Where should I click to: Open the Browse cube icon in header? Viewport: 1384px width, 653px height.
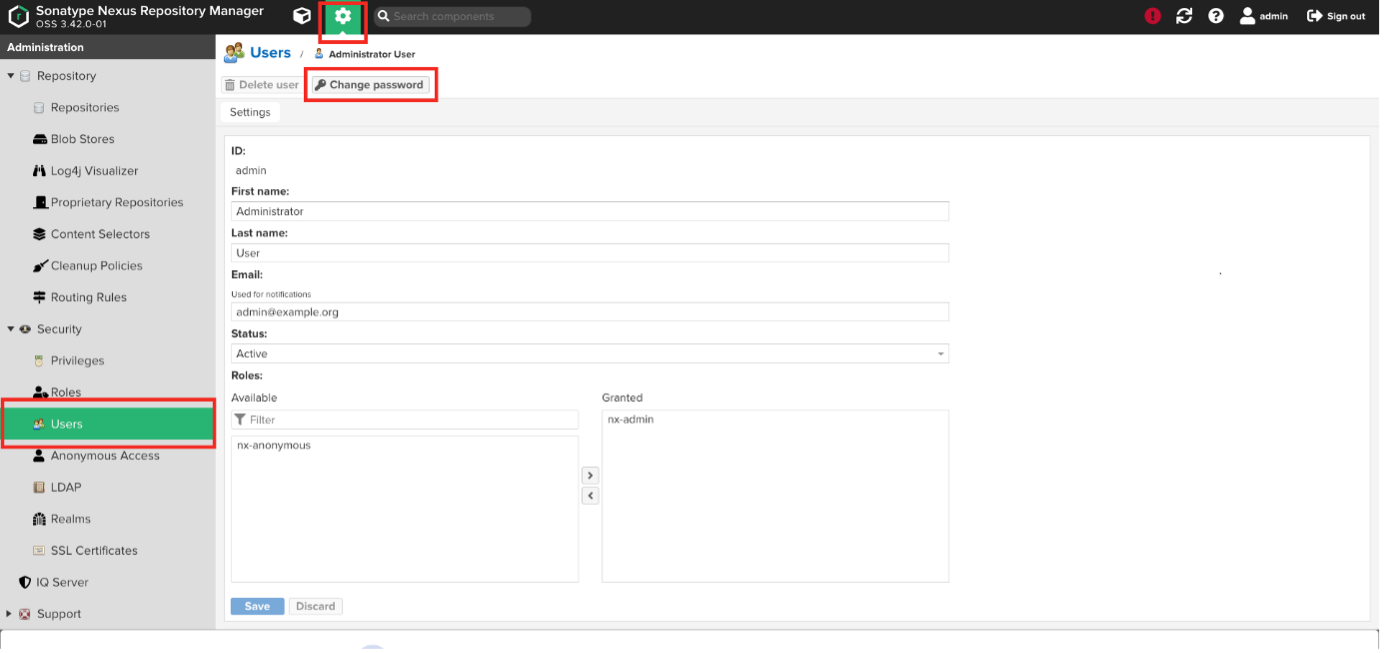tap(301, 16)
